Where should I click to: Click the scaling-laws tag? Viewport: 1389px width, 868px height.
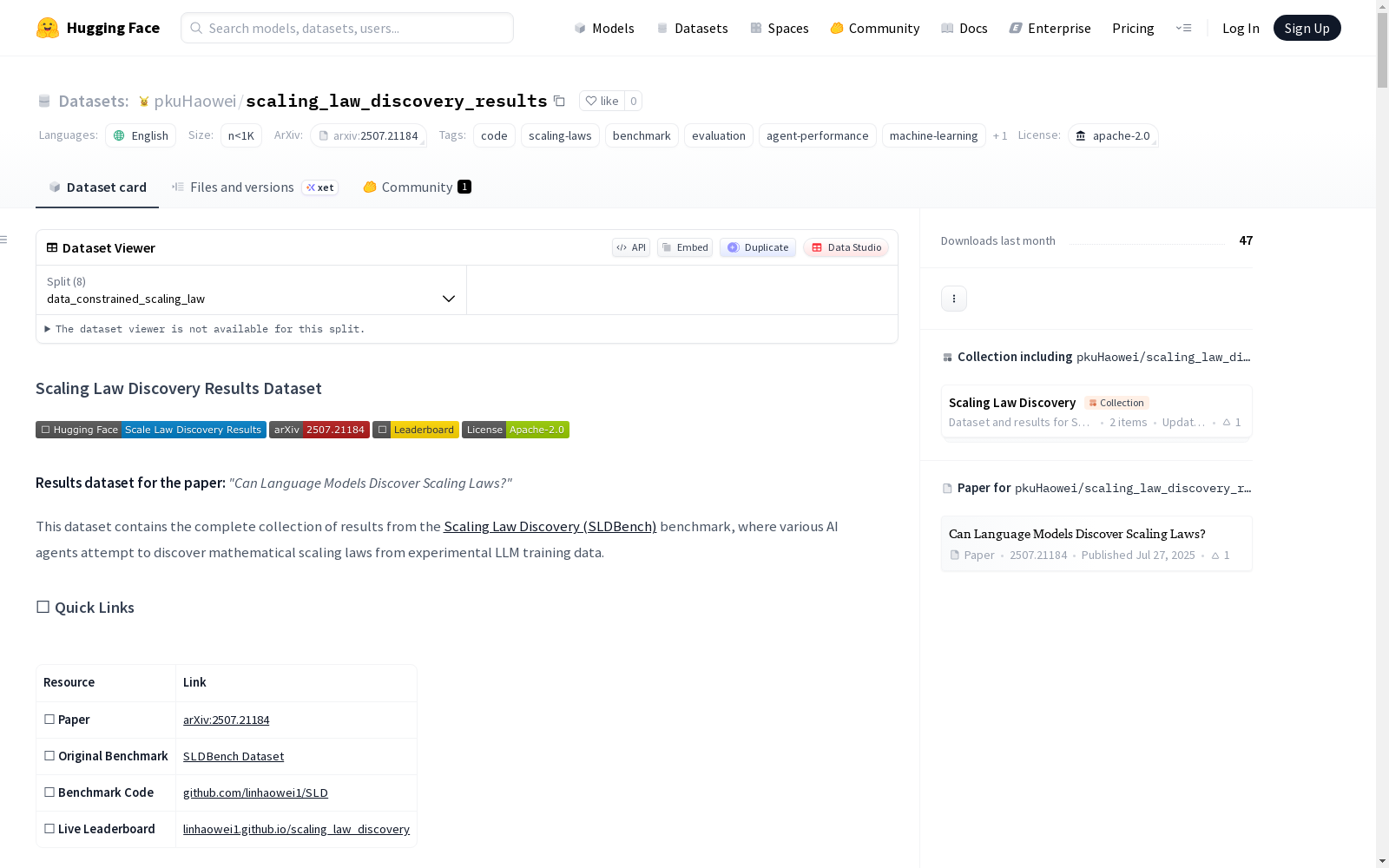tap(560, 135)
